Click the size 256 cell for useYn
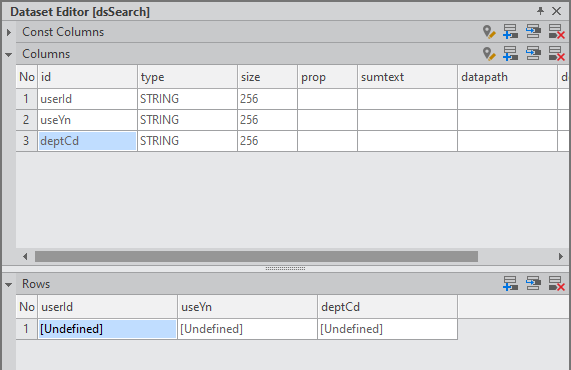Screen dimensions: 571x370 click(267, 120)
